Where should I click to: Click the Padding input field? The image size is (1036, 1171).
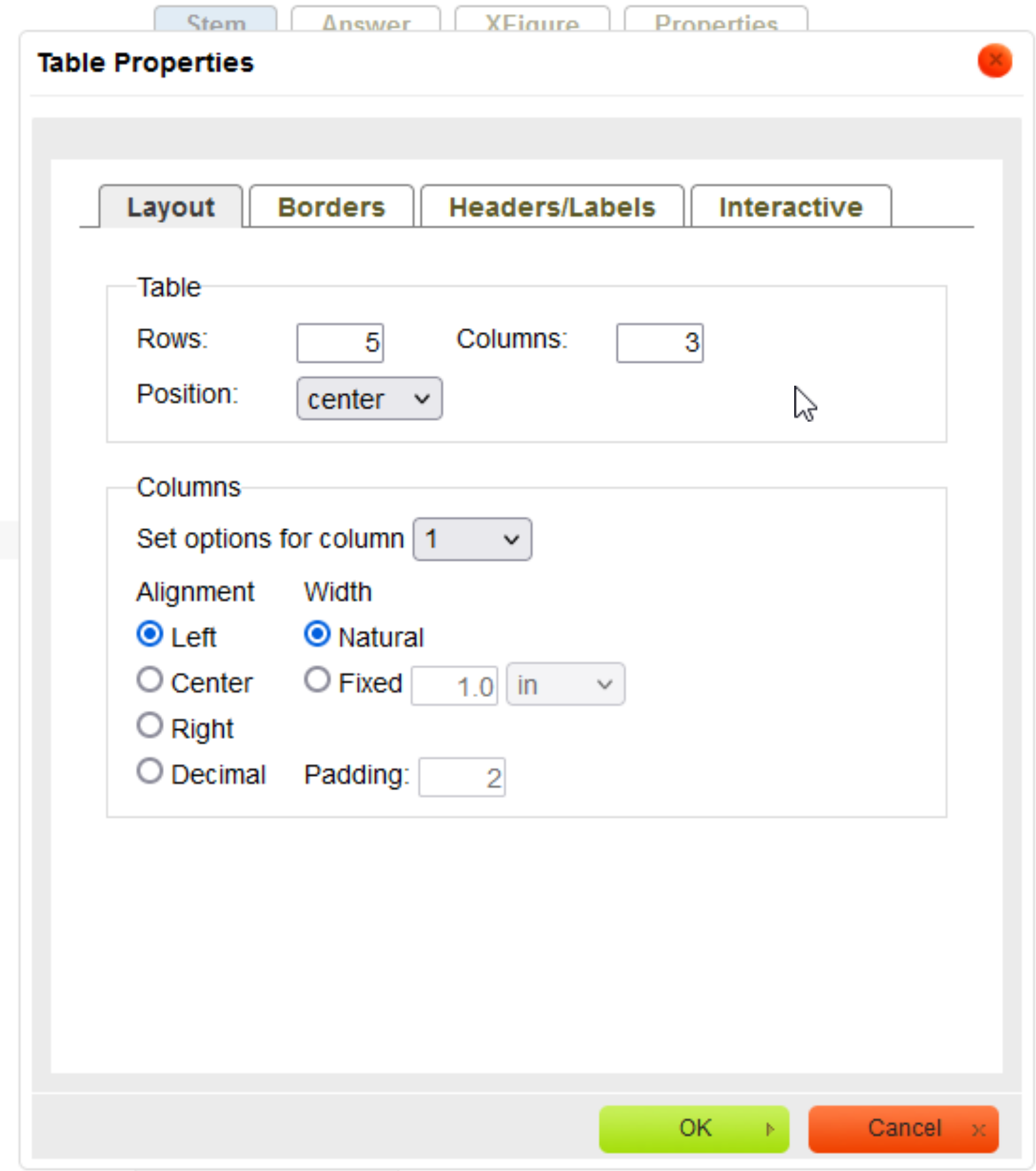(x=462, y=777)
